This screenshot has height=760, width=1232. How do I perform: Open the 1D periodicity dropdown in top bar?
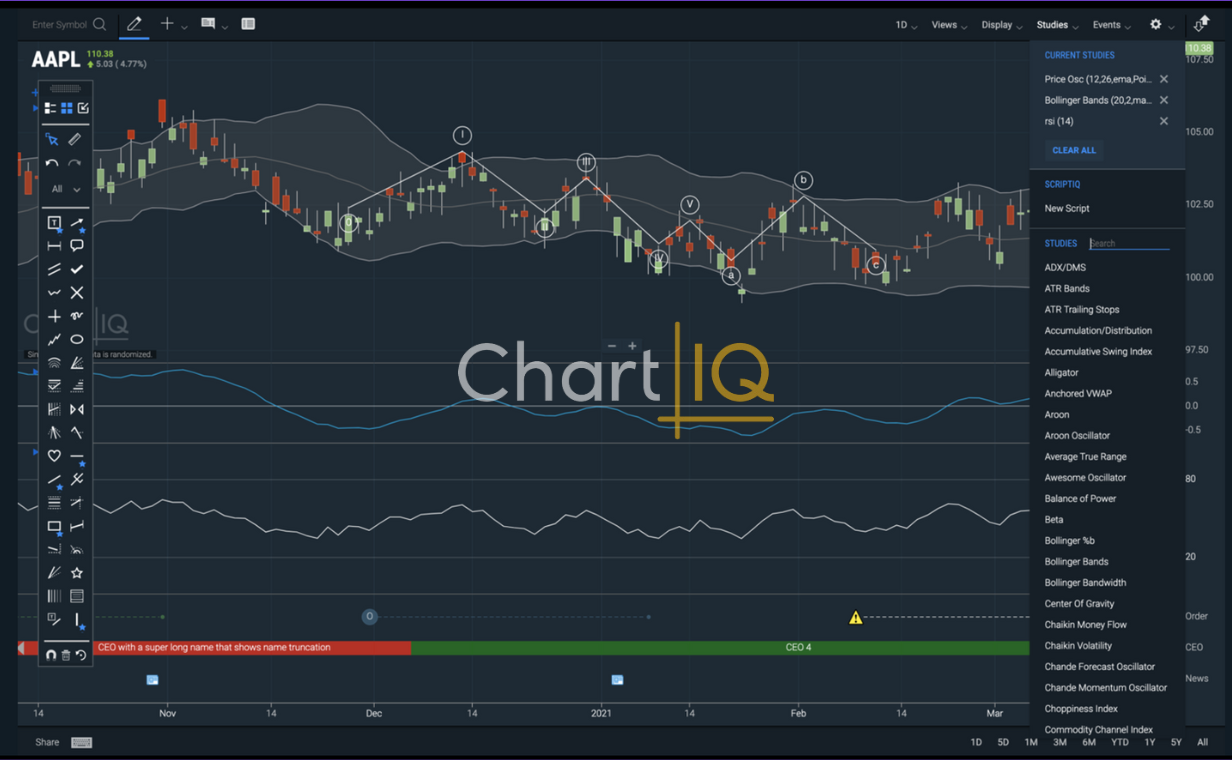907,25
